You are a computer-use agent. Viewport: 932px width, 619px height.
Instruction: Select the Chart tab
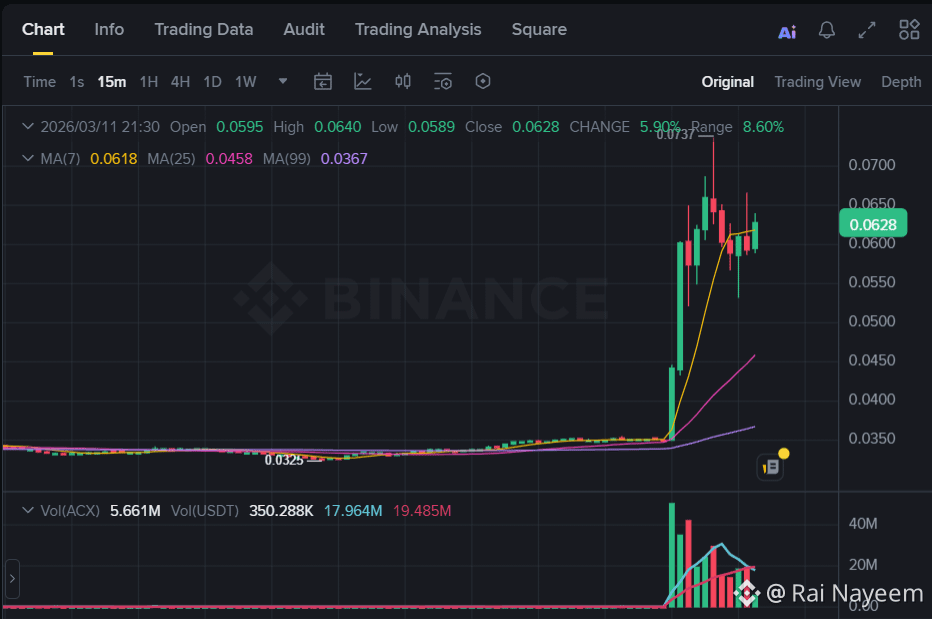tap(43, 29)
